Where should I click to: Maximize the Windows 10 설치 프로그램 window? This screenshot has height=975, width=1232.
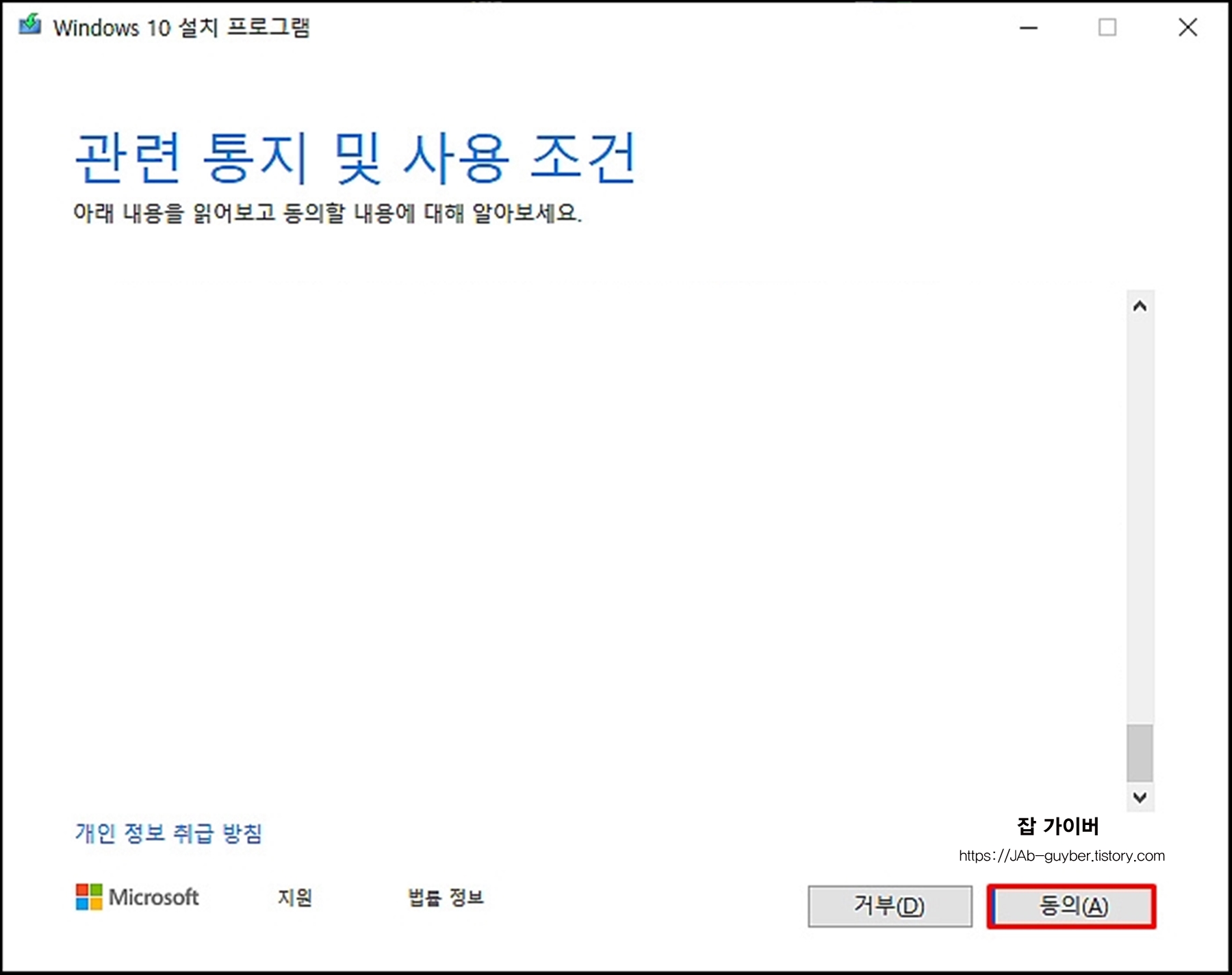click(x=1107, y=27)
